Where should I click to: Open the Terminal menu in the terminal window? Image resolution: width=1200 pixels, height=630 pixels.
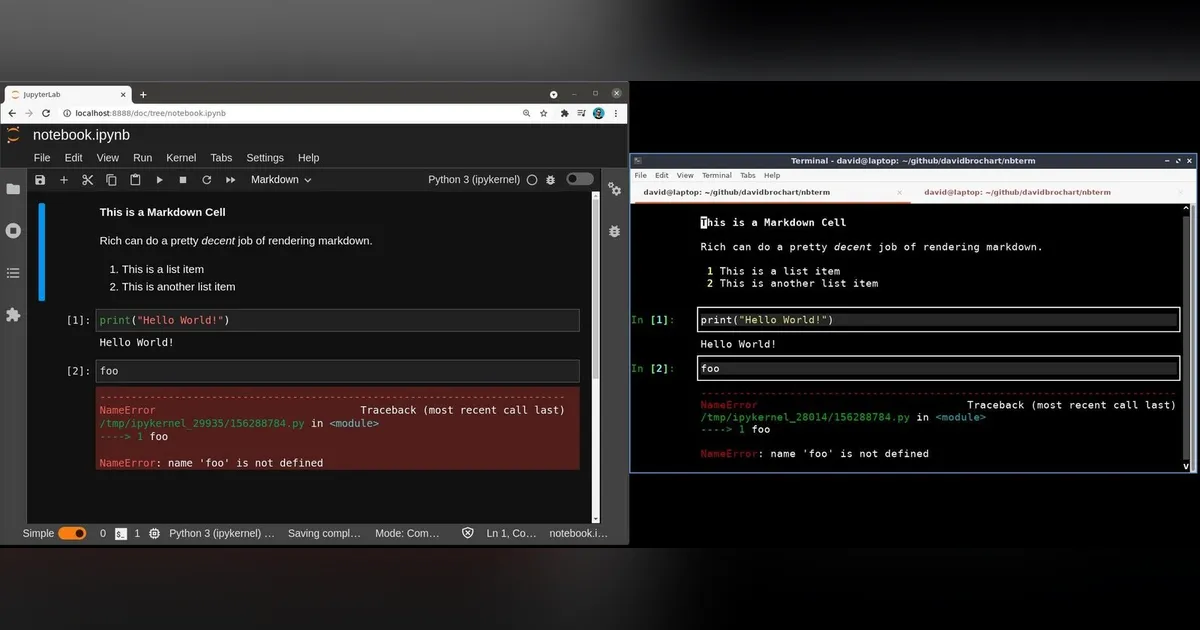716,175
